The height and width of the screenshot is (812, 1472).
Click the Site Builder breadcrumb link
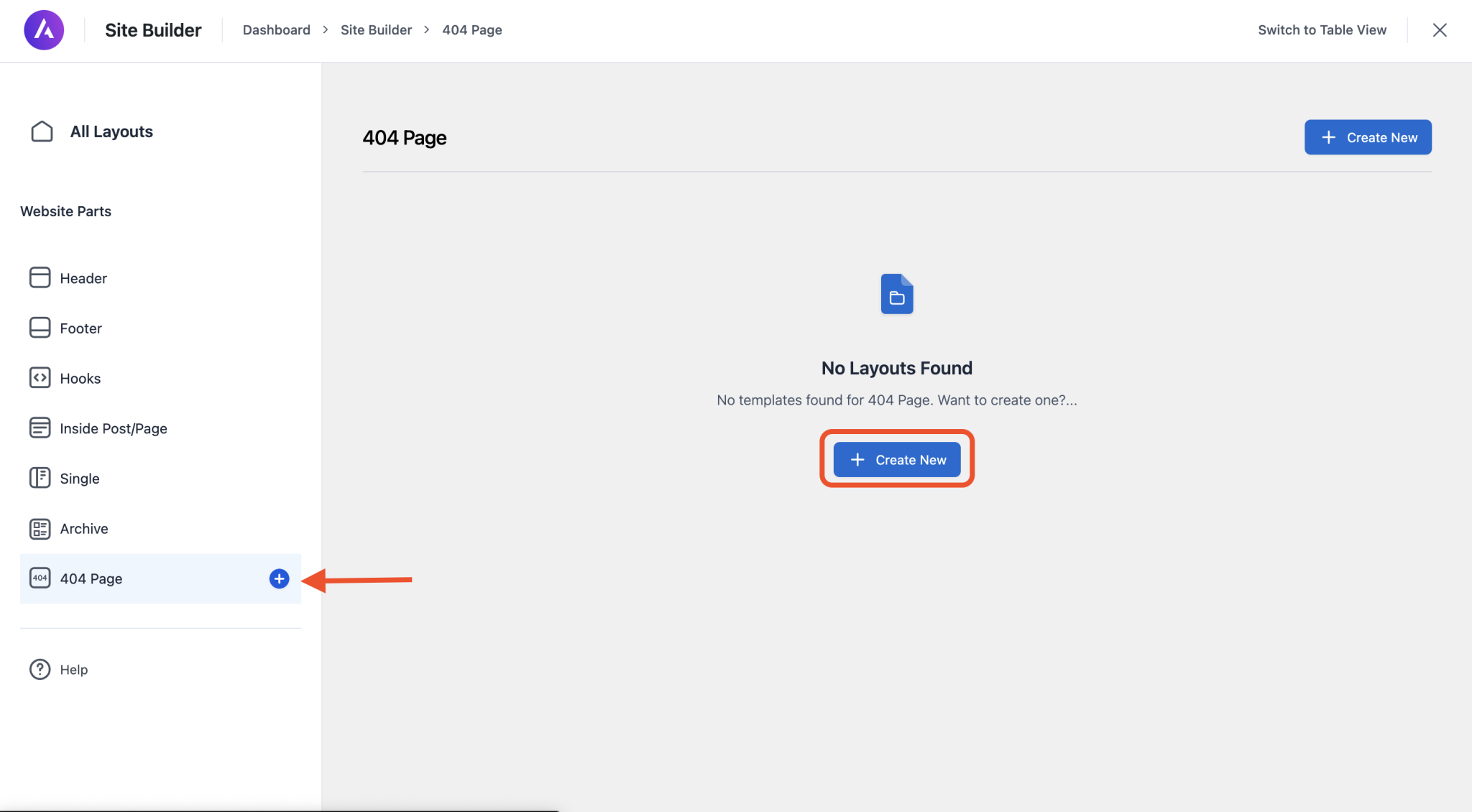tap(376, 29)
